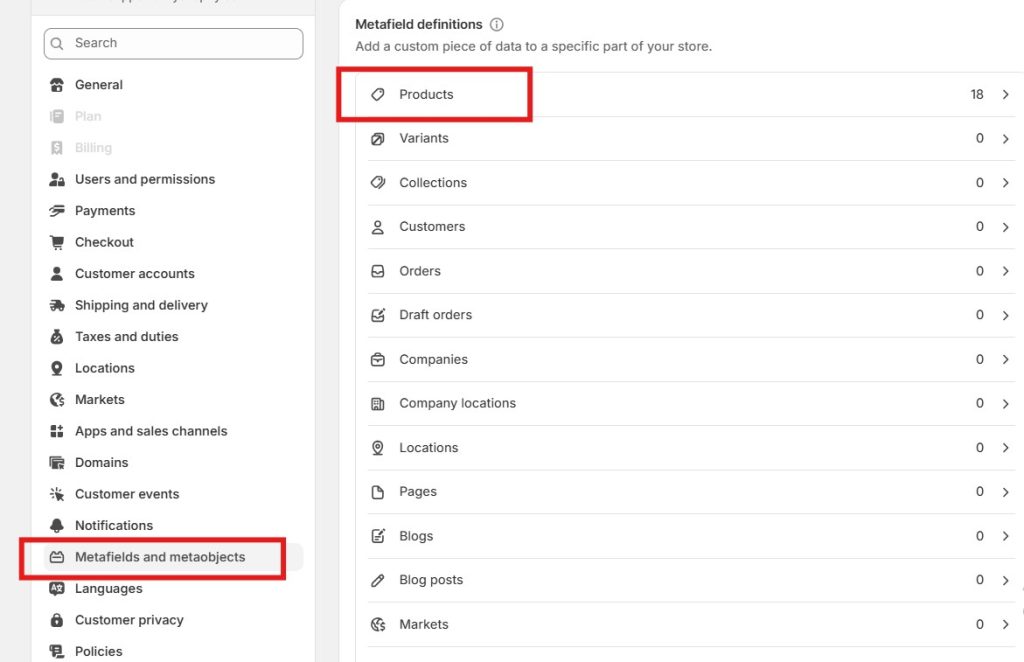The width and height of the screenshot is (1024, 662).
Task: Click the Orders box icon
Action: pyautogui.click(x=377, y=270)
